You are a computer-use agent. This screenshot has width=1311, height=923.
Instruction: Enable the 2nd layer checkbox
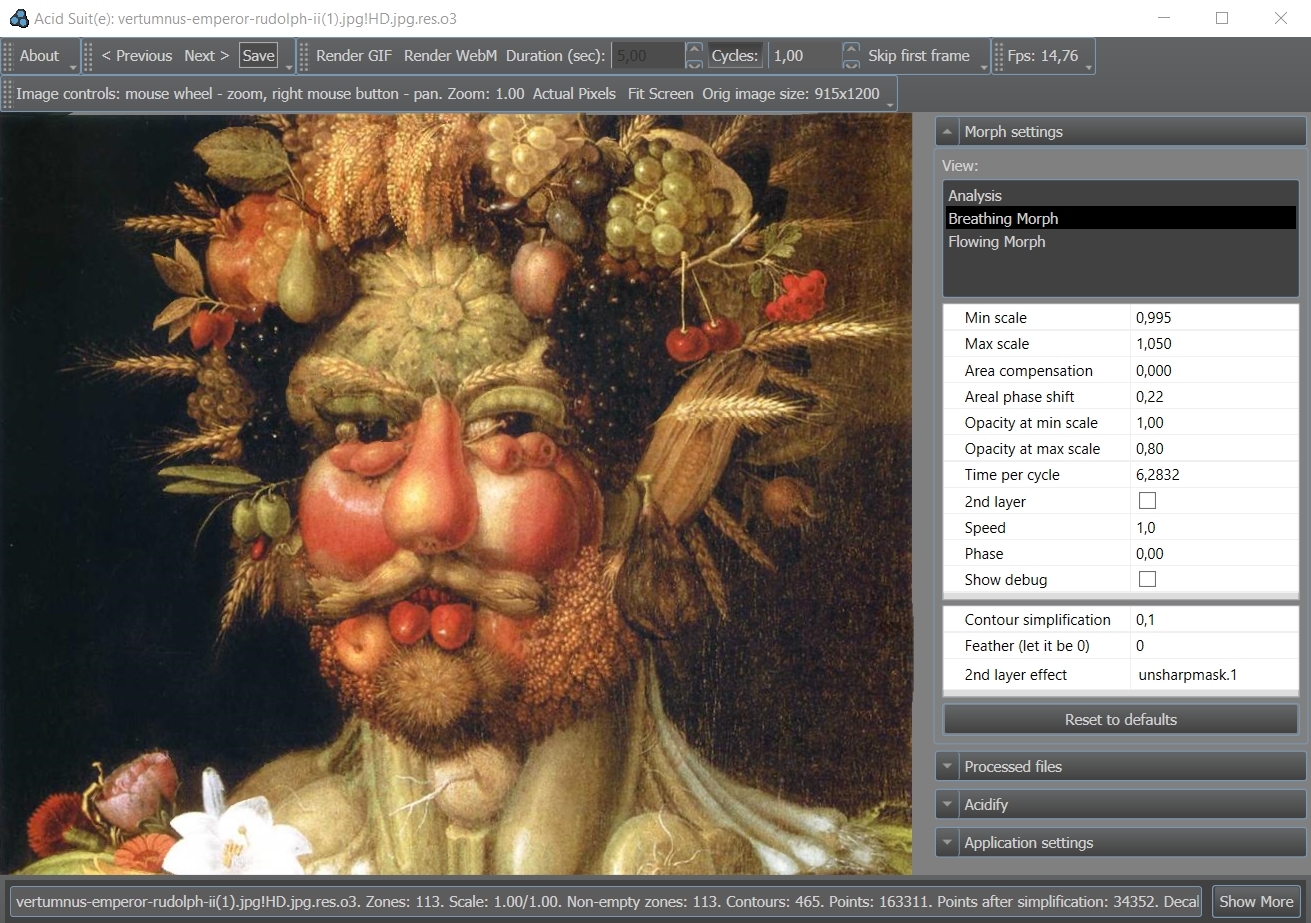click(1147, 501)
